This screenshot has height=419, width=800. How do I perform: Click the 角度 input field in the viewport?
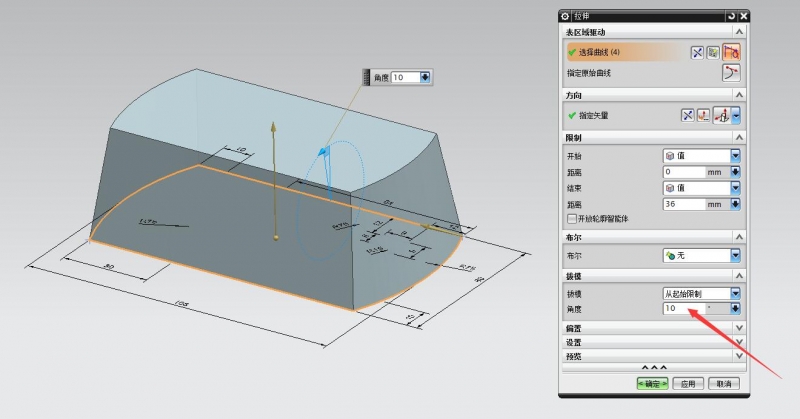coord(405,77)
